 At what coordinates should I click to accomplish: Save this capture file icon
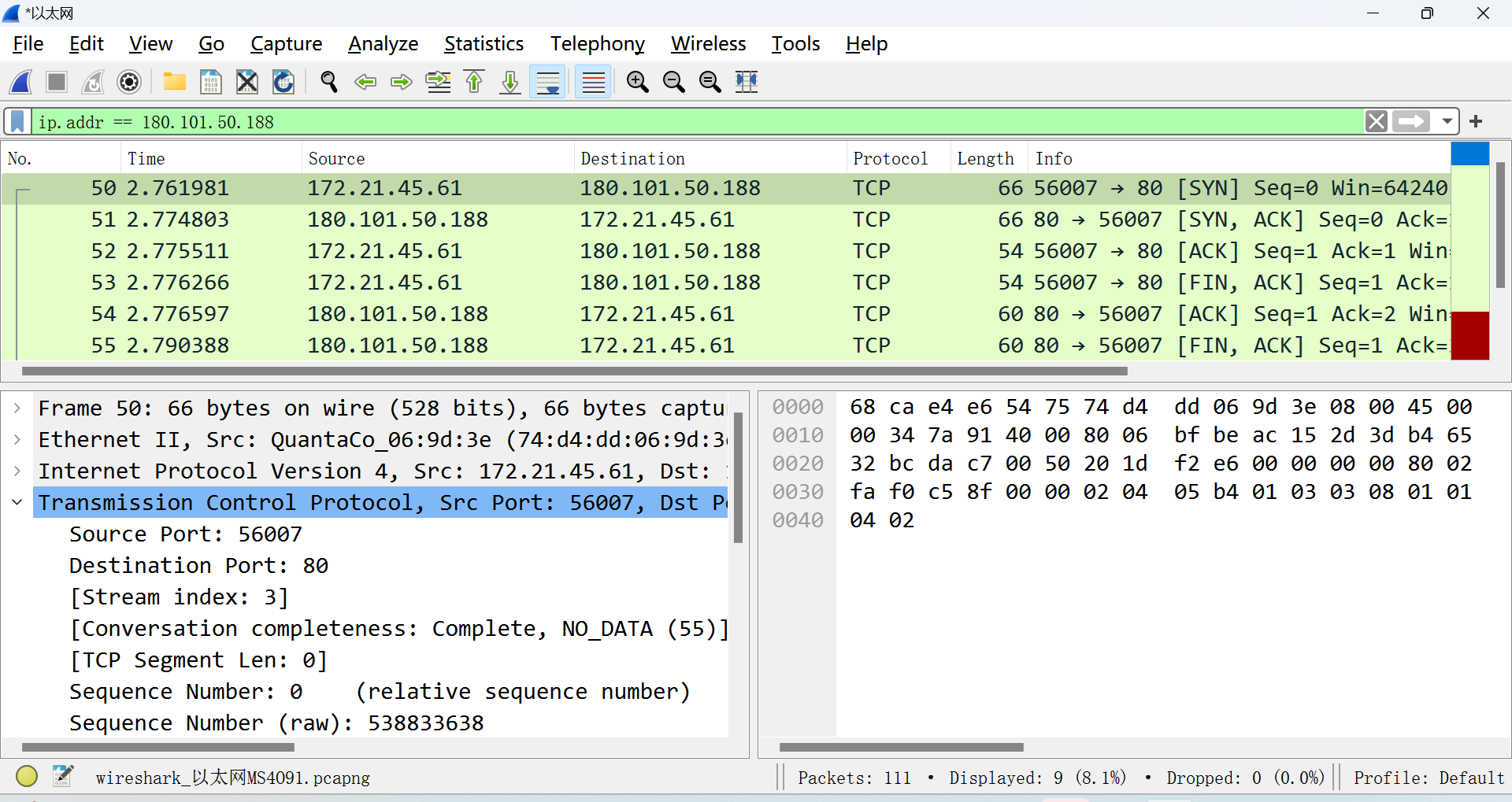[210, 82]
